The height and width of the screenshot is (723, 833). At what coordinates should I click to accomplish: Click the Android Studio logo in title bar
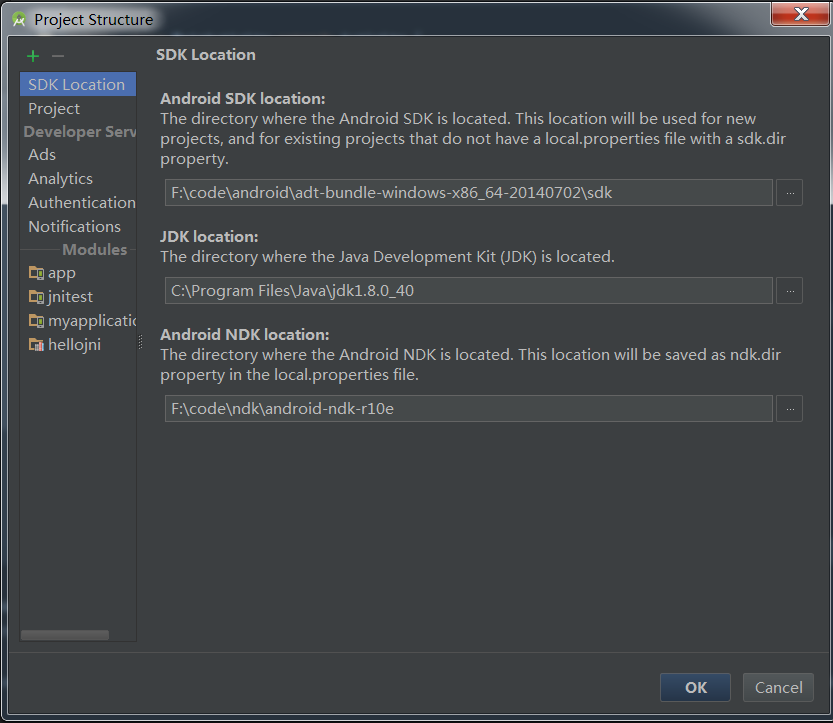[x=19, y=20]
